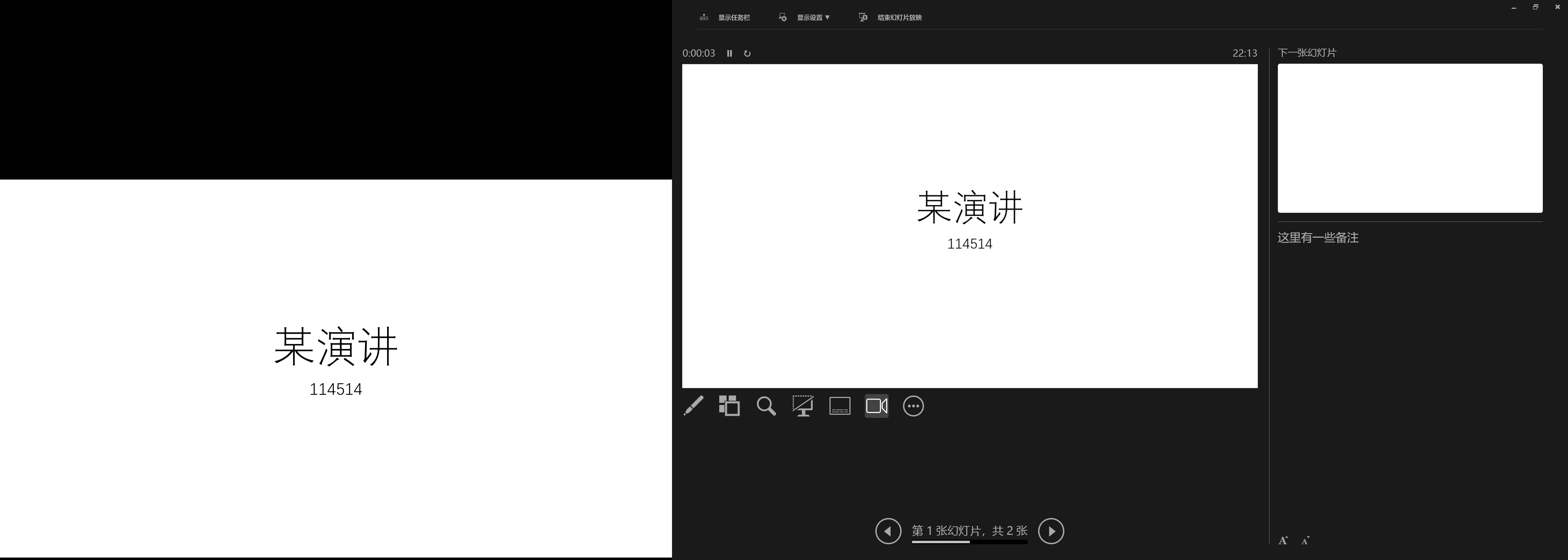Expand the 显示设置 dropdown
Image resolution: width=1568 pixels, height=560 pixels.
(x=811, y=17)
